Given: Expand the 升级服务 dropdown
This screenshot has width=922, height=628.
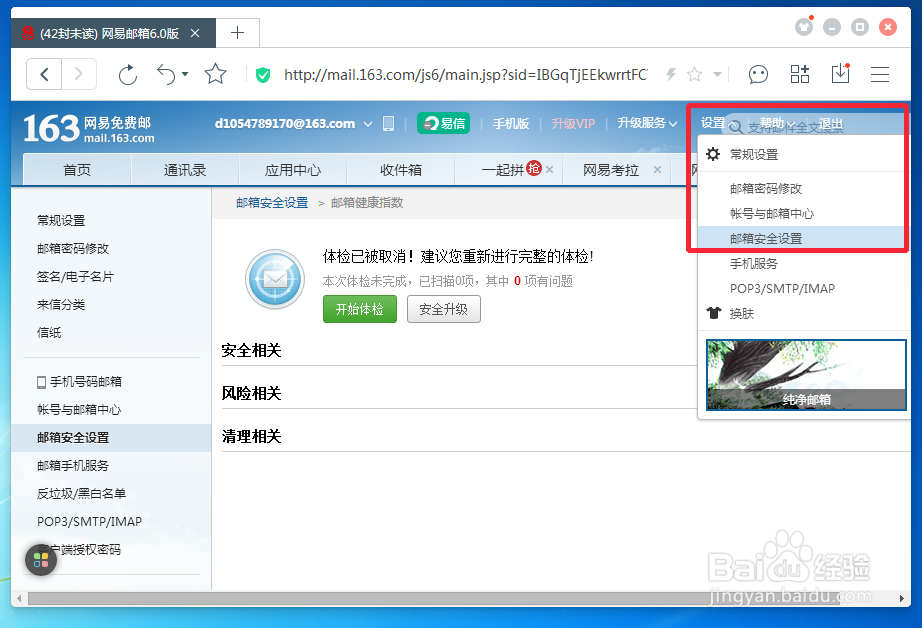Looking at the screenshot, I should [x=647, y=123].
